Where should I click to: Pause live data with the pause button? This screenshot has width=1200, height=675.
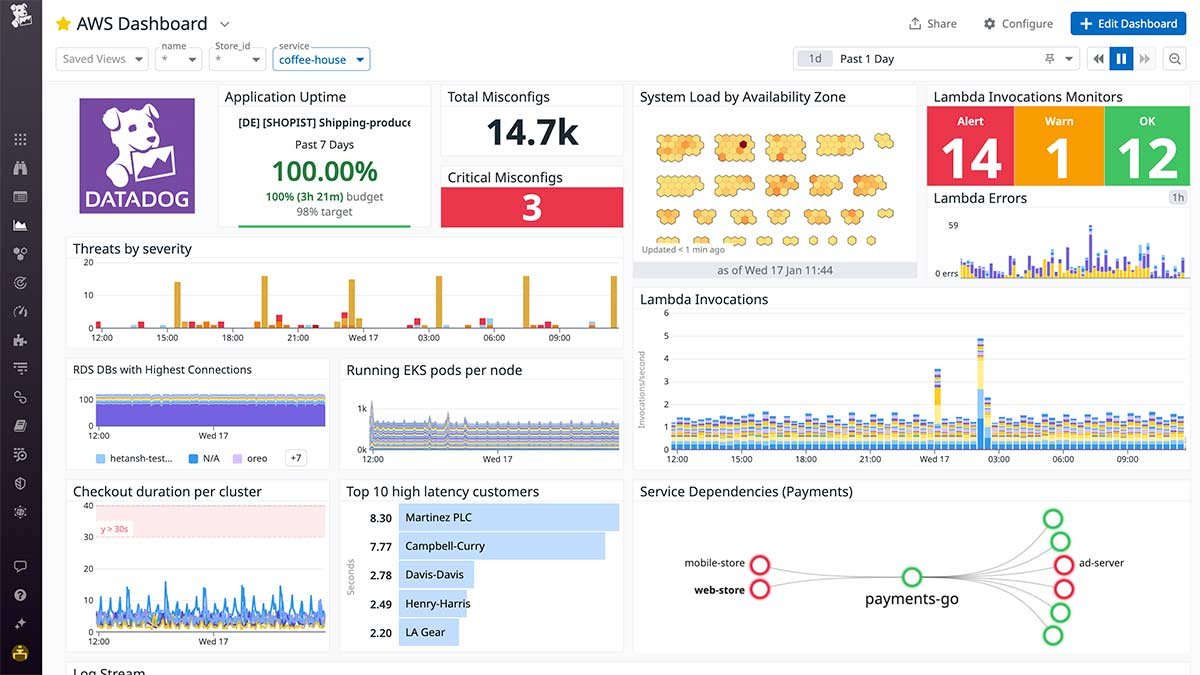[x=1120, y=58]
